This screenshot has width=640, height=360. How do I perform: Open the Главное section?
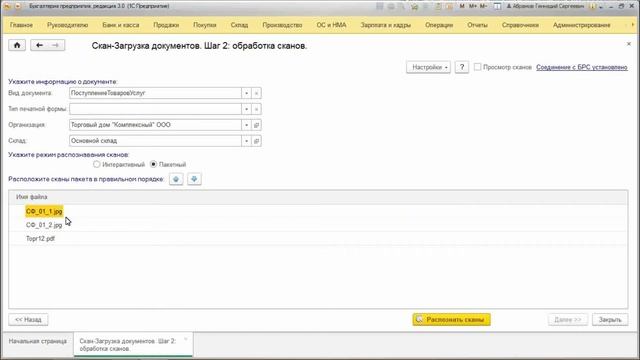[21, 25]
